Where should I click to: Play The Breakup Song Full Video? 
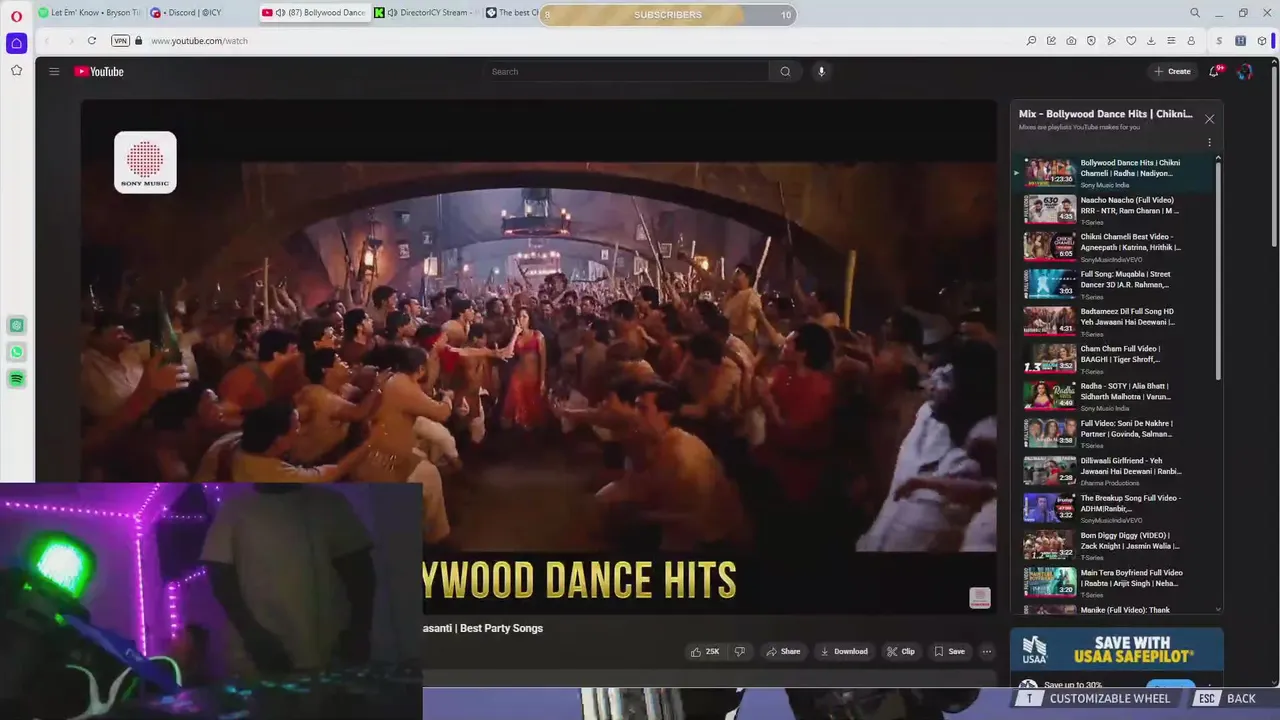pos(1116,508)
